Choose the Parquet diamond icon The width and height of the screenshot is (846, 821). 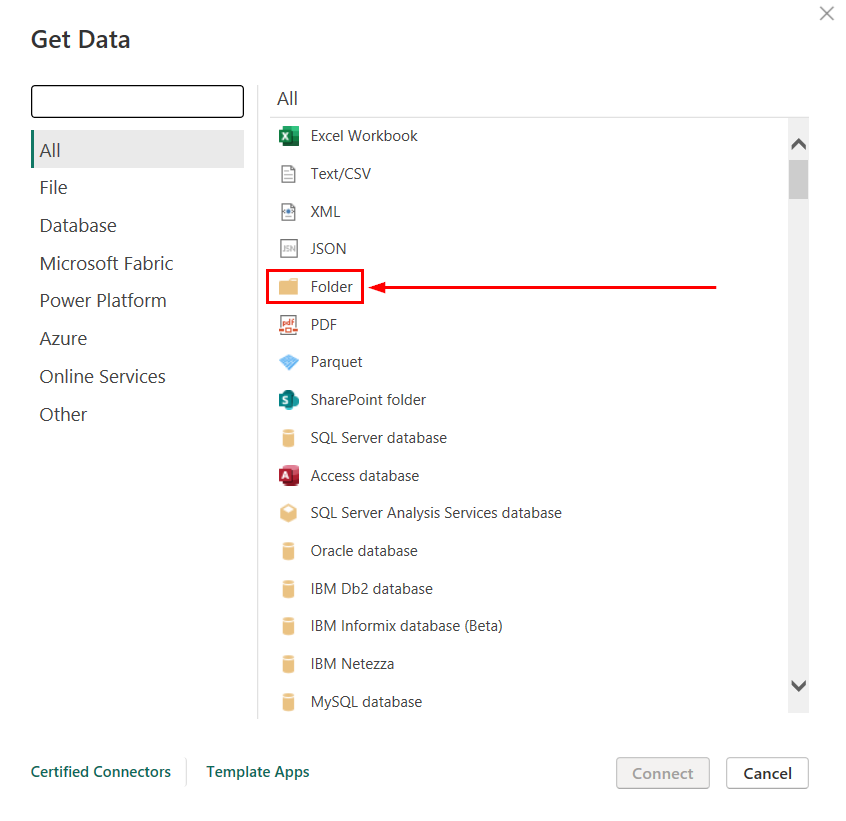pyautogui.click(x=289, y=362)
